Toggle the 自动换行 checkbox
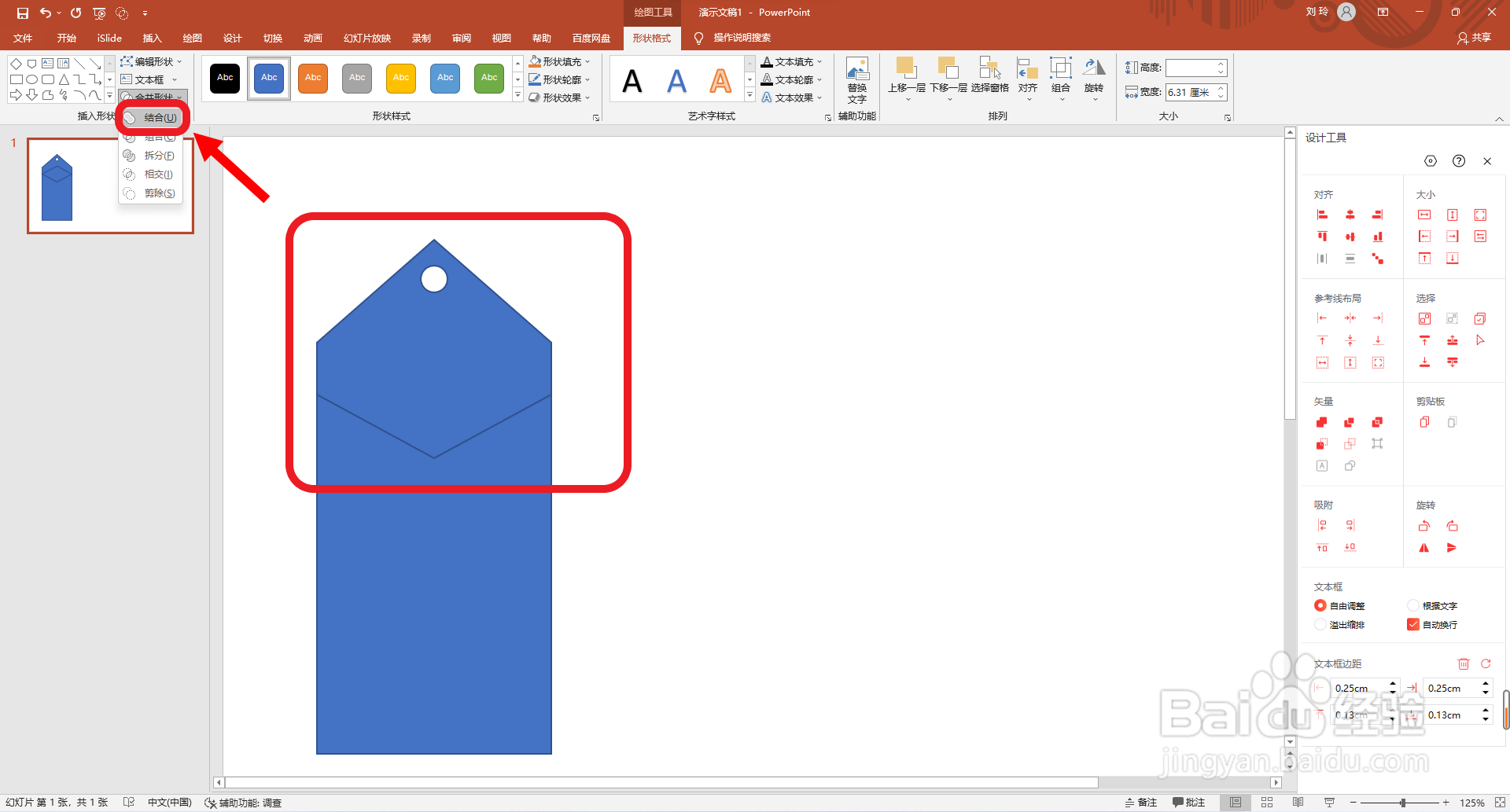The height and width of the screenshot is (812, 1510). click(x=1413, y=624)
